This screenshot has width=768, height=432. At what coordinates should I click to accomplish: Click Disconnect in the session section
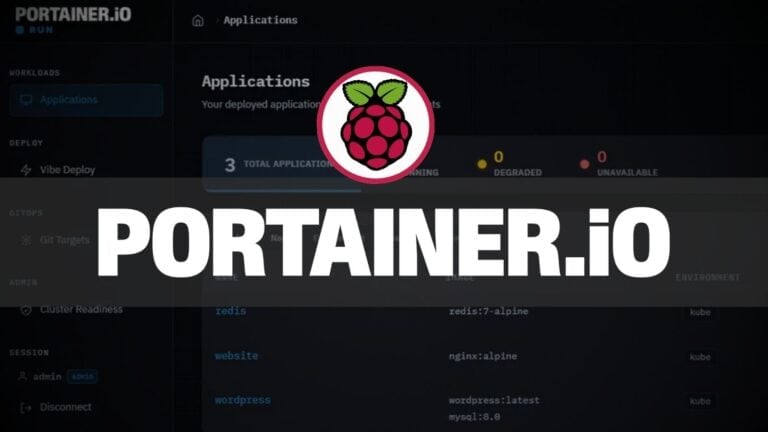[x=66, y=407]
